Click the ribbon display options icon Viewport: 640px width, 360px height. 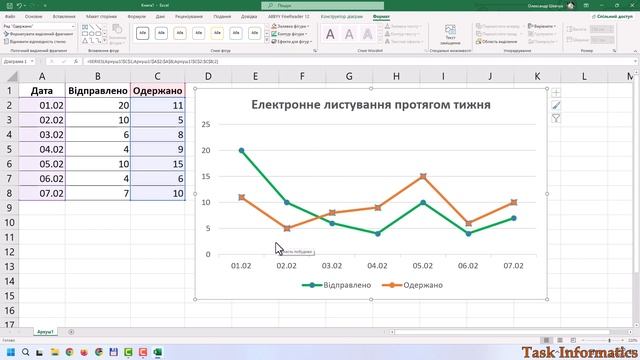[586, 6]
